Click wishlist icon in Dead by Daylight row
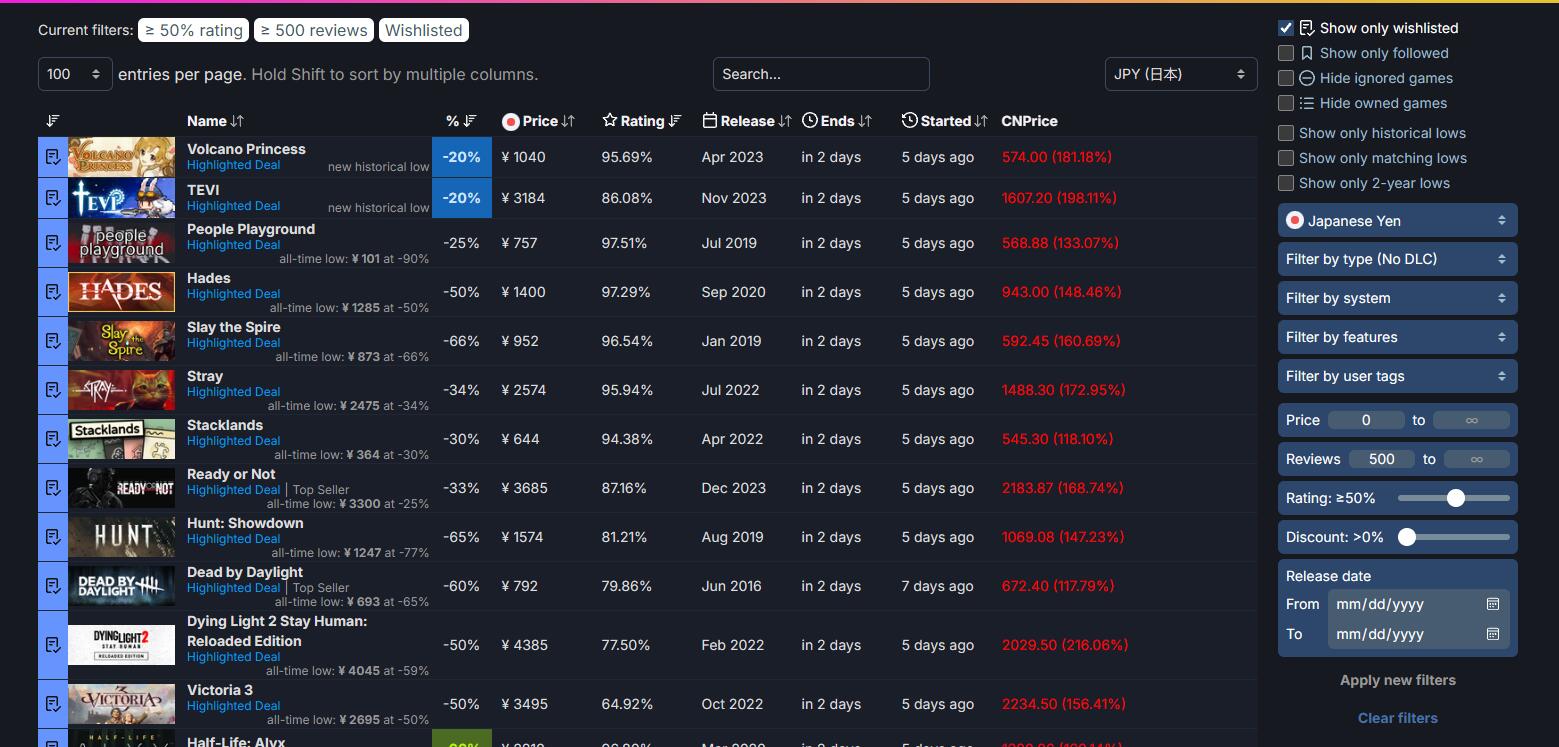The height and width of the screenshot is (747, 1559). pos(52,586)
